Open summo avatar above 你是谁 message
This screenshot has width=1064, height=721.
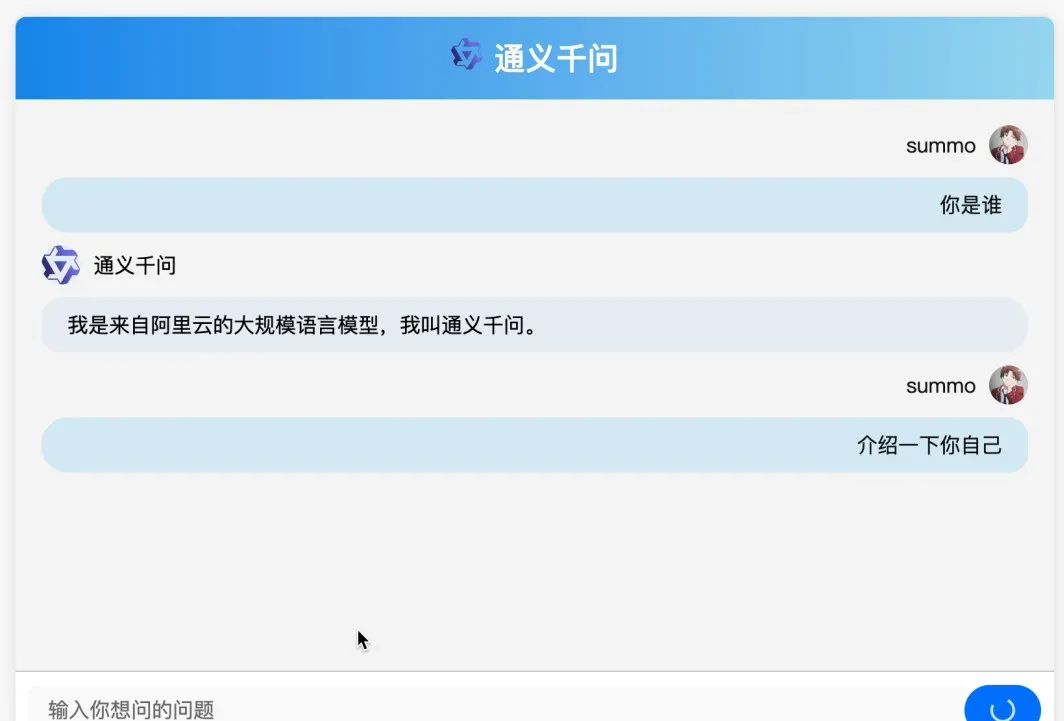[1008, 144]
